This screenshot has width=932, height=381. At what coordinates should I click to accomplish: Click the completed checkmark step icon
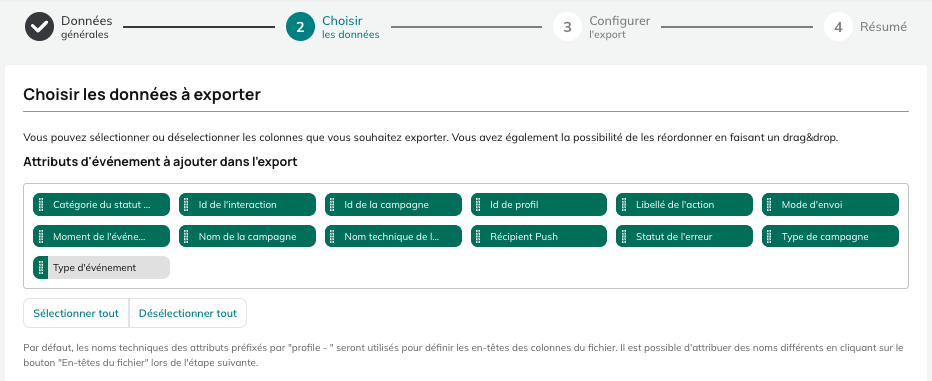[x=39, y=27]
